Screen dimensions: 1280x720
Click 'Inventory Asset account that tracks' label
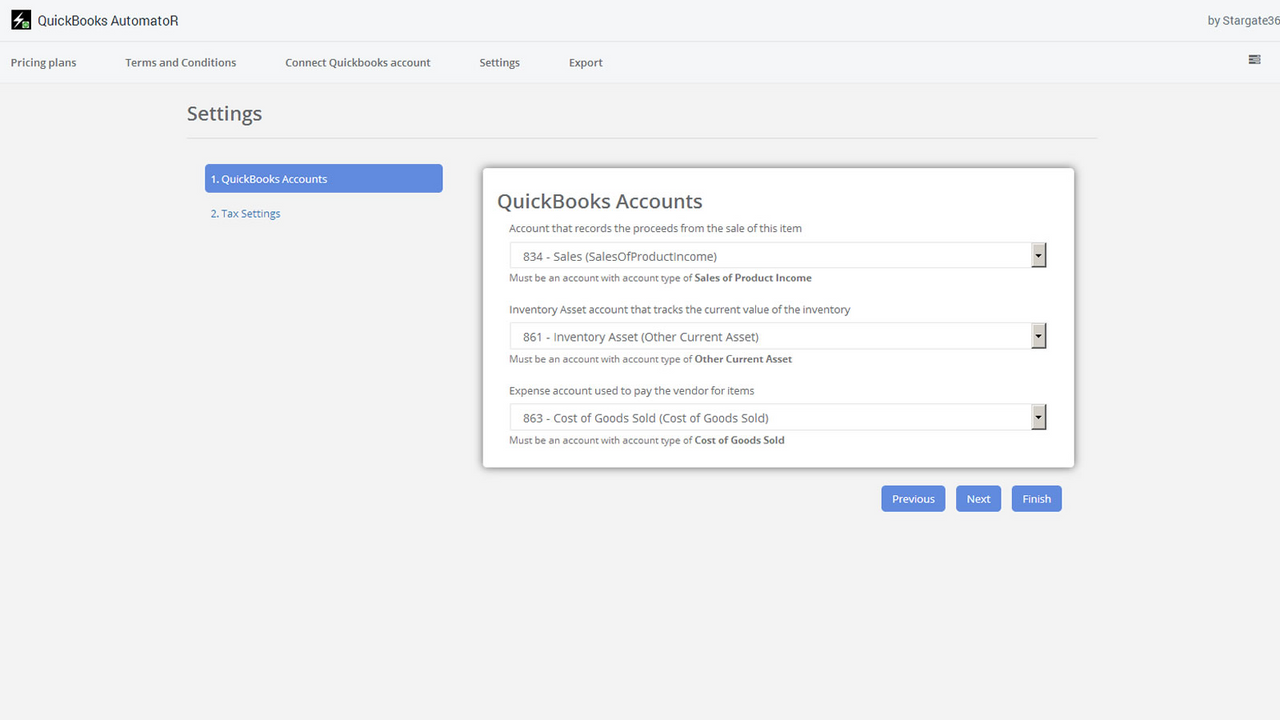[680, 309]
